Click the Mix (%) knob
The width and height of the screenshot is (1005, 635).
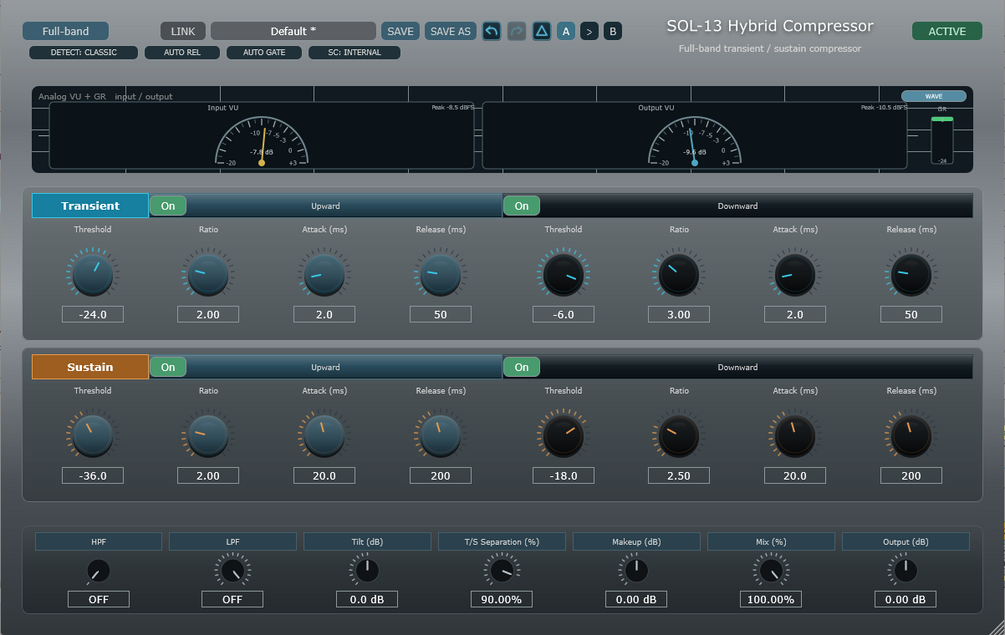point(771,570)
